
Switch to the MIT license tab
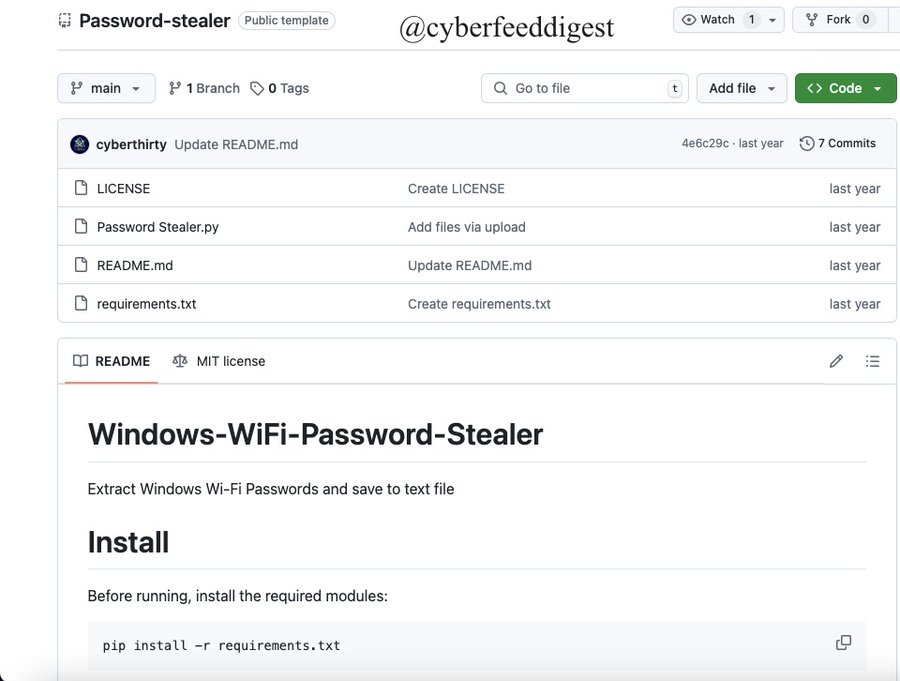tap(219, 361)
